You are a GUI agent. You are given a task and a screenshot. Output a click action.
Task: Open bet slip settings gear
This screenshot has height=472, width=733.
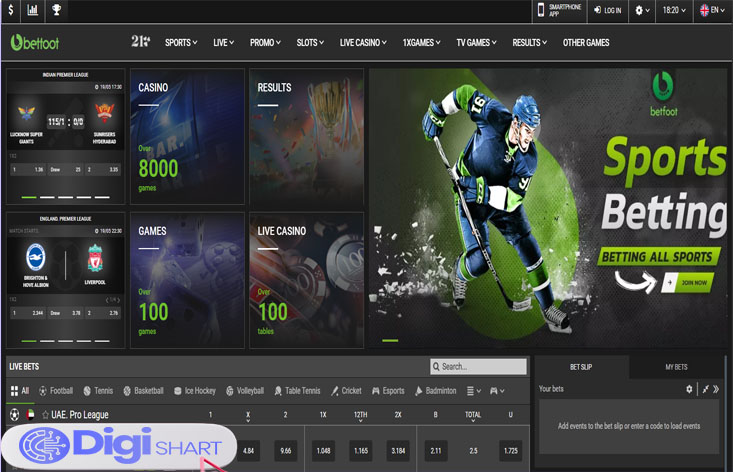pos(689,389)
